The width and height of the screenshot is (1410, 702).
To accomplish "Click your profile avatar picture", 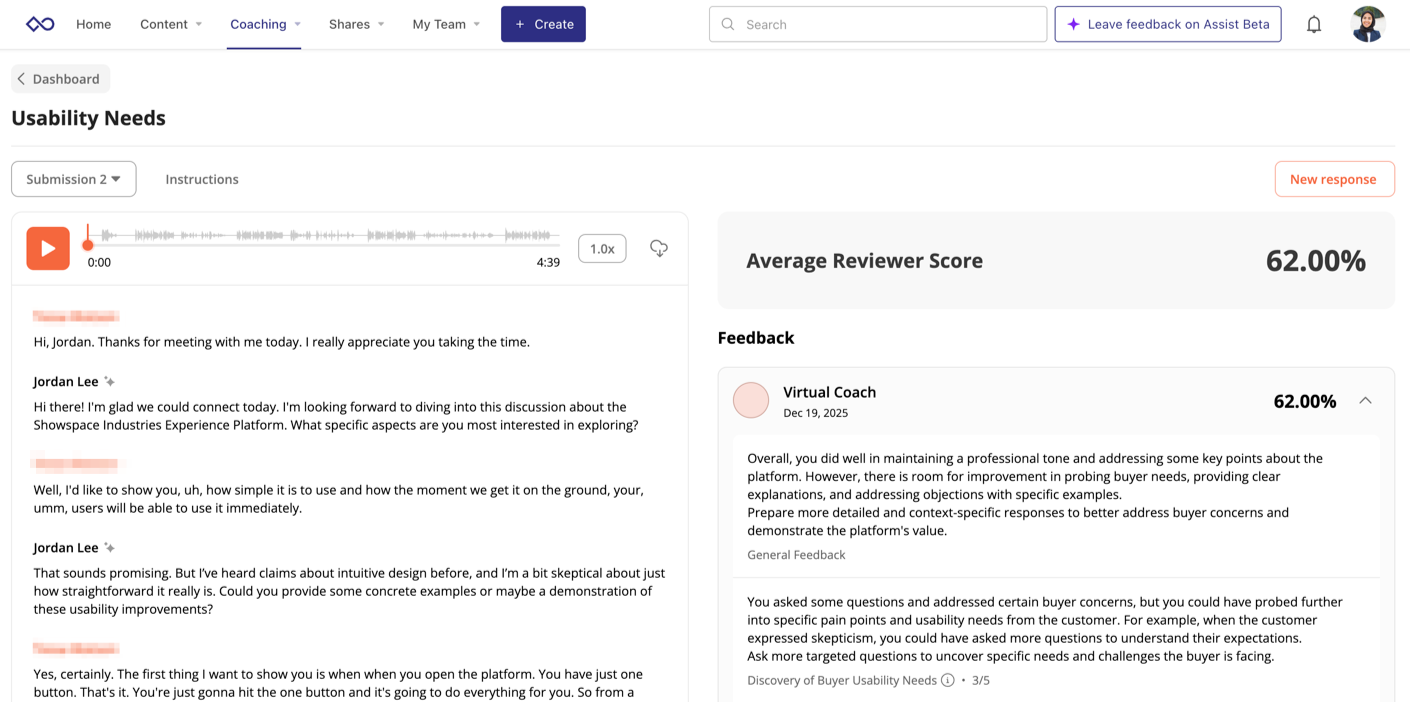I will [1367, 23].
